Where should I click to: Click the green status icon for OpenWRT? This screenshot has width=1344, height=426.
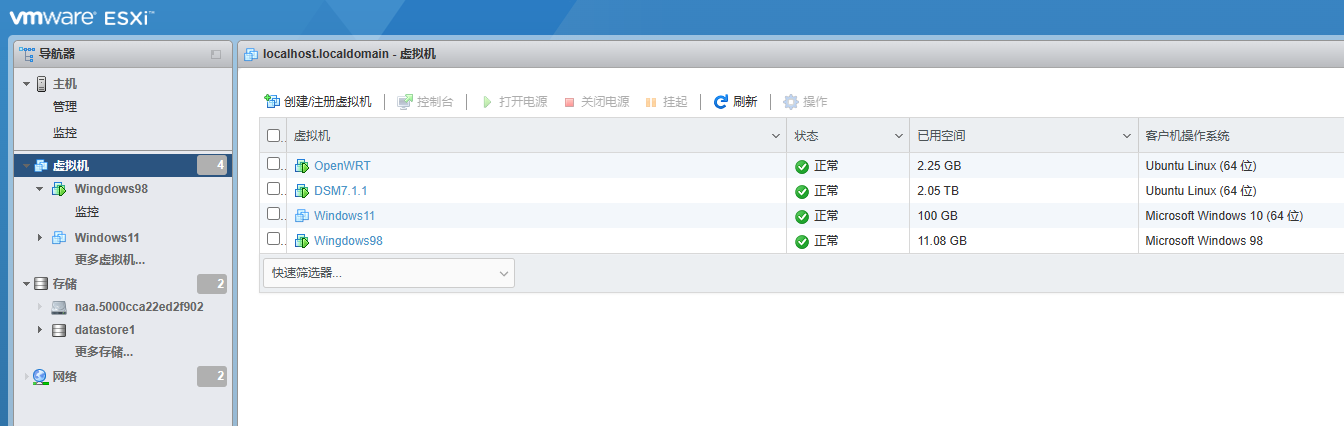(802, 167)
